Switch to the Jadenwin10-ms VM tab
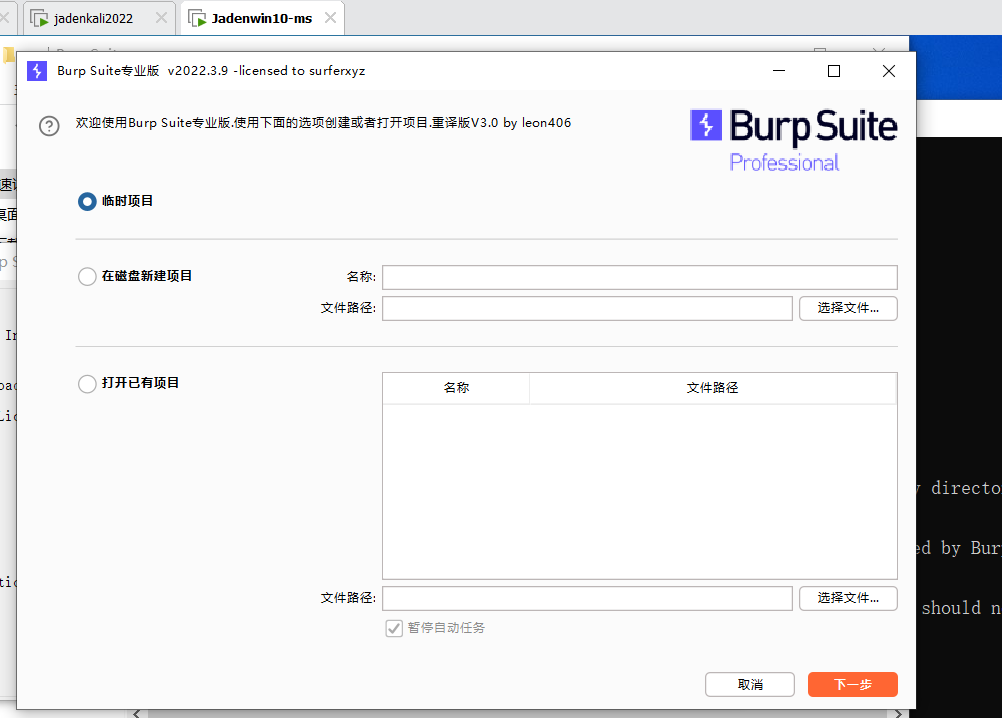 coord(262,19)
